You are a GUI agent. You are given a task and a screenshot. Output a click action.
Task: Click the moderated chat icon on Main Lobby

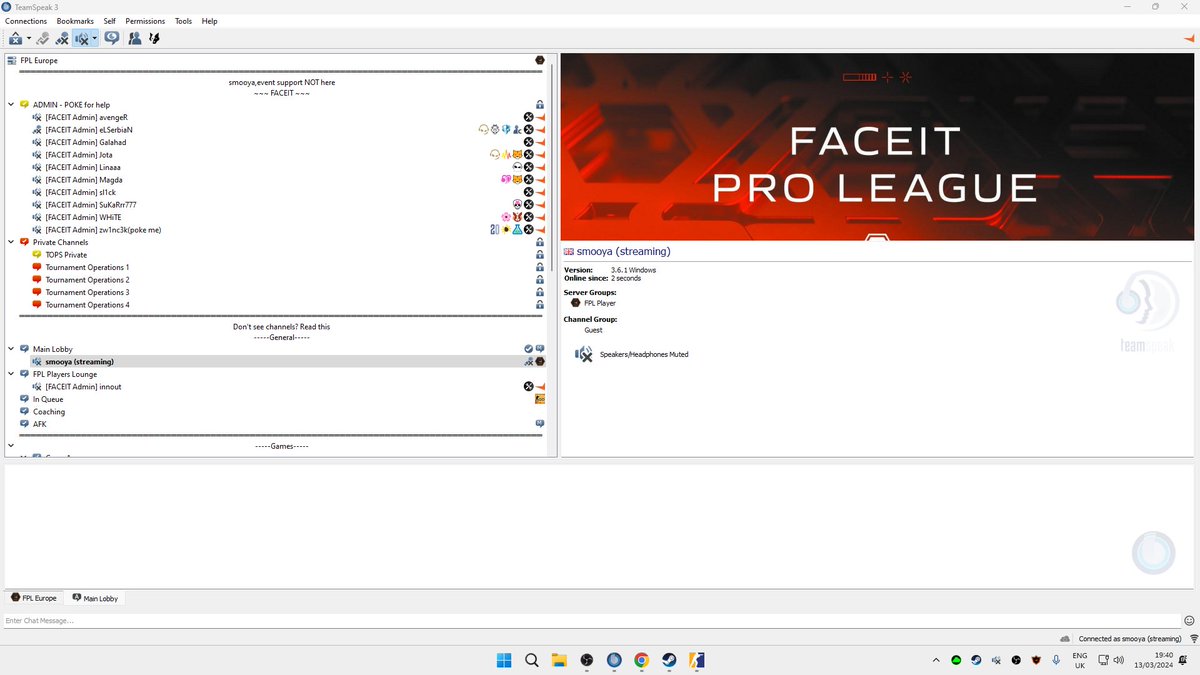[540, 349]
